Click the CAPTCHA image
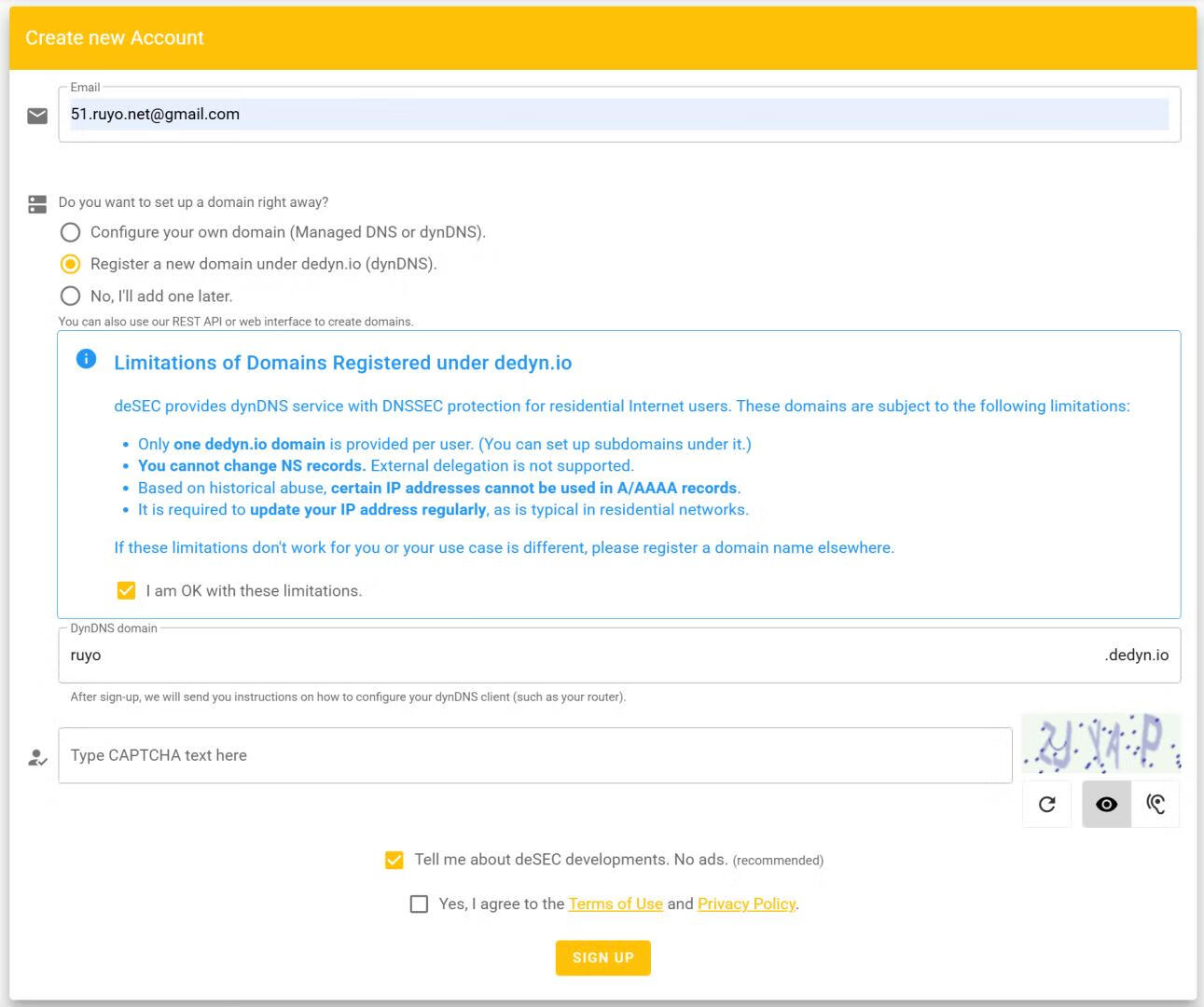 coord(1101,743)
